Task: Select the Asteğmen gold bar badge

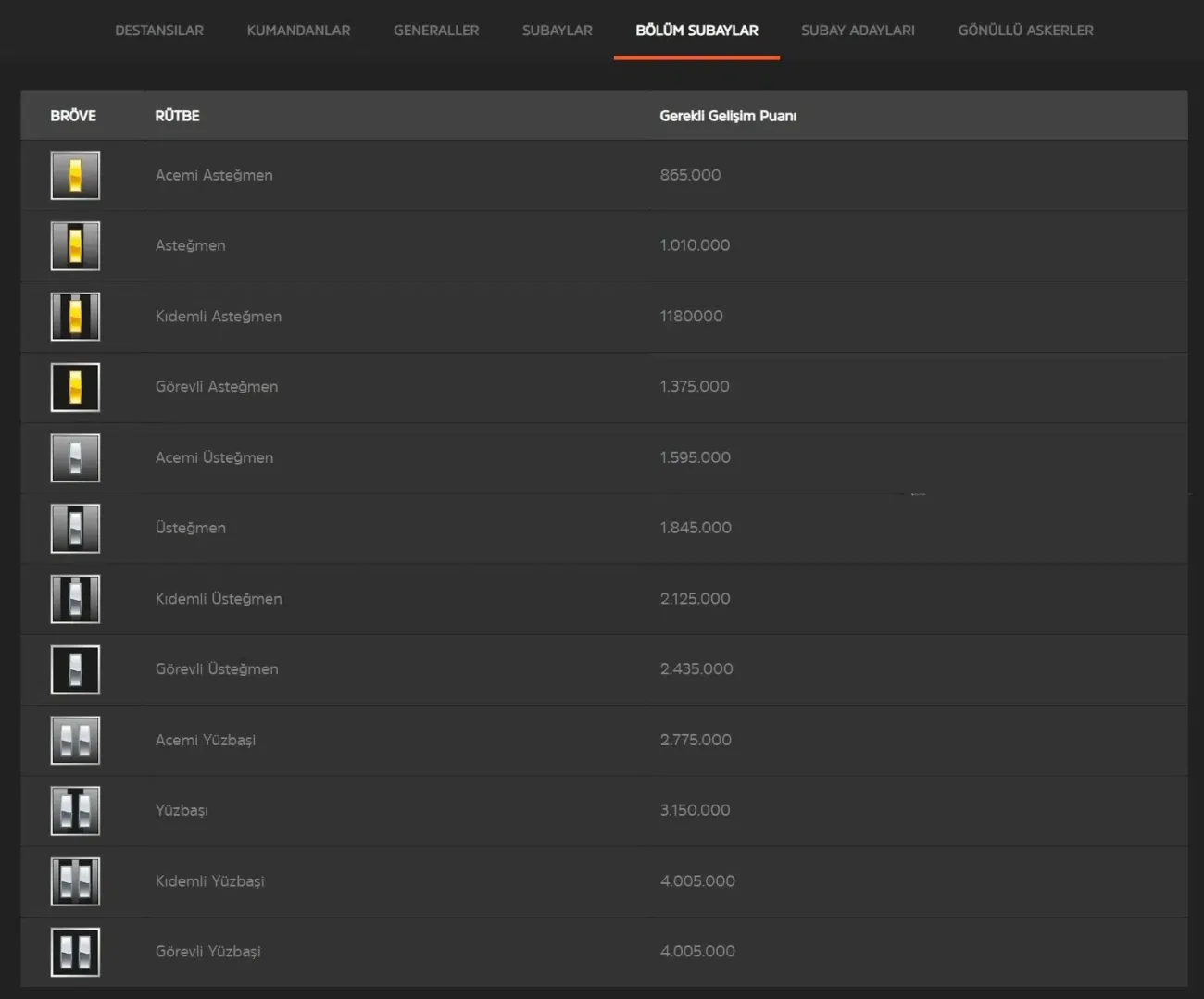Action: click(75, 245)
